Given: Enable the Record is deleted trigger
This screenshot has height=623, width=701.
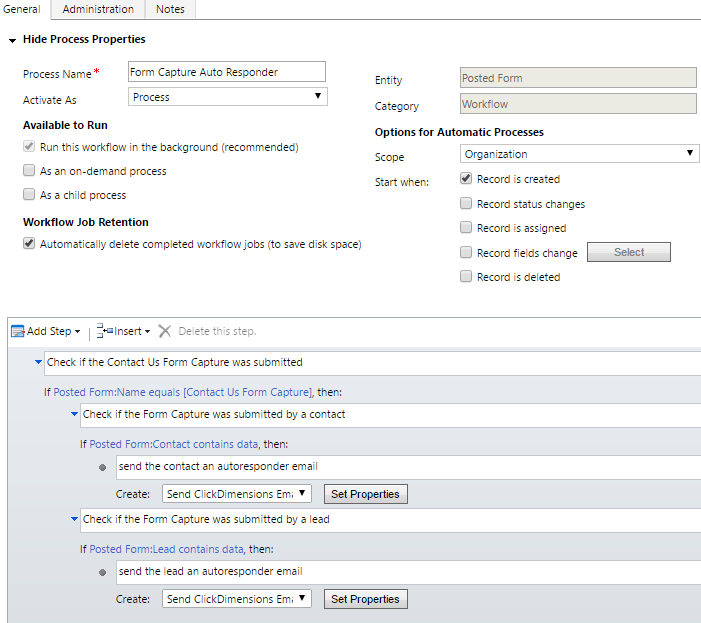Looking at the screenshot, I should tap(466, 277).
